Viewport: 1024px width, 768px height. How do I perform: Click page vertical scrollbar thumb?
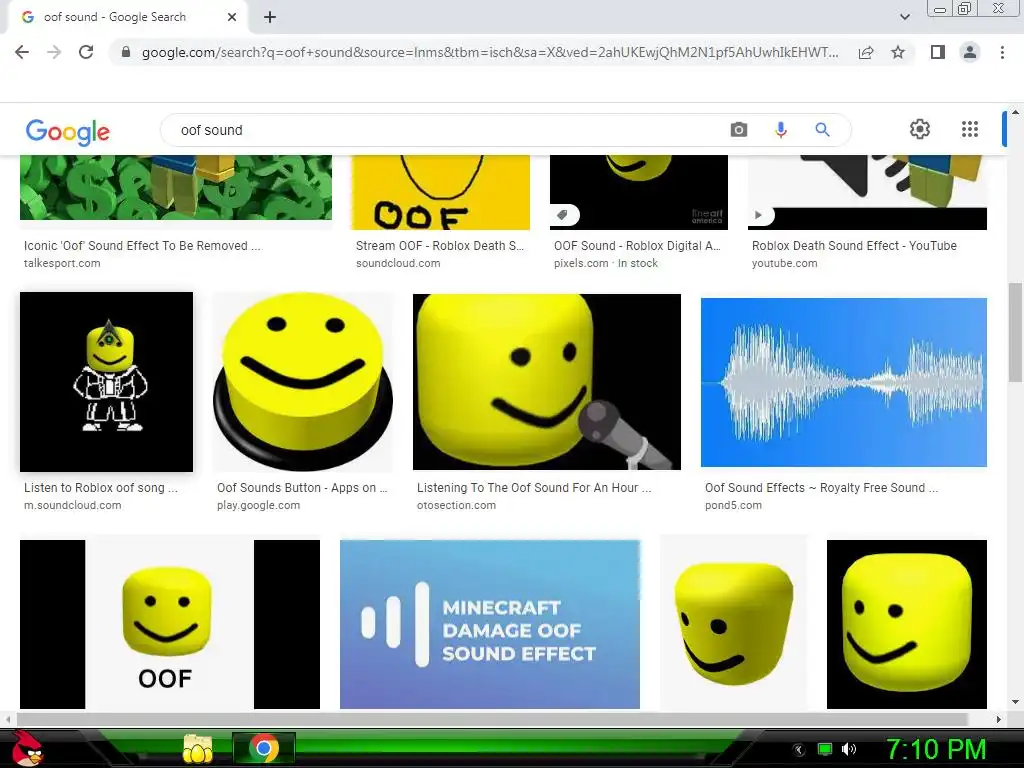(1016, 332)
